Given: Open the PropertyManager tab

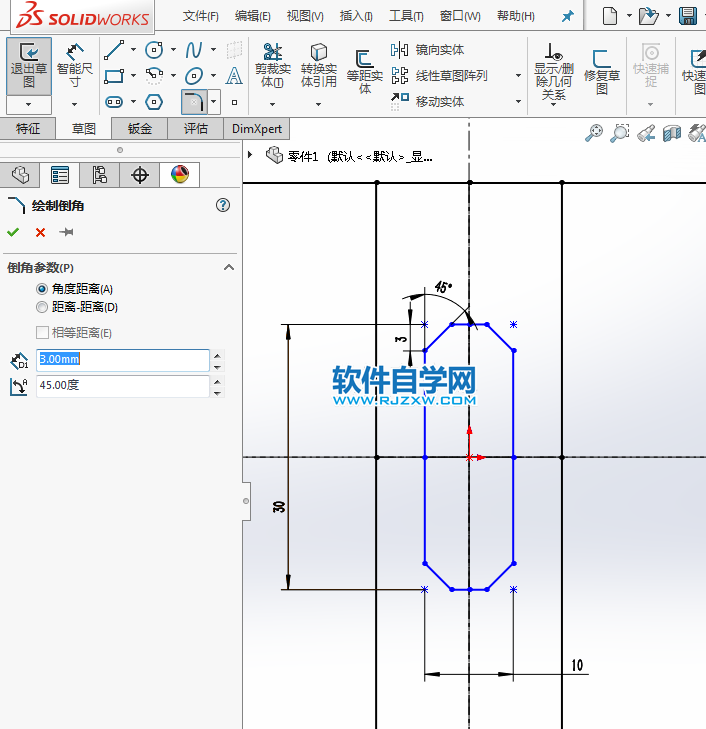Looking at the screenshot, I should tap(60, 175).
